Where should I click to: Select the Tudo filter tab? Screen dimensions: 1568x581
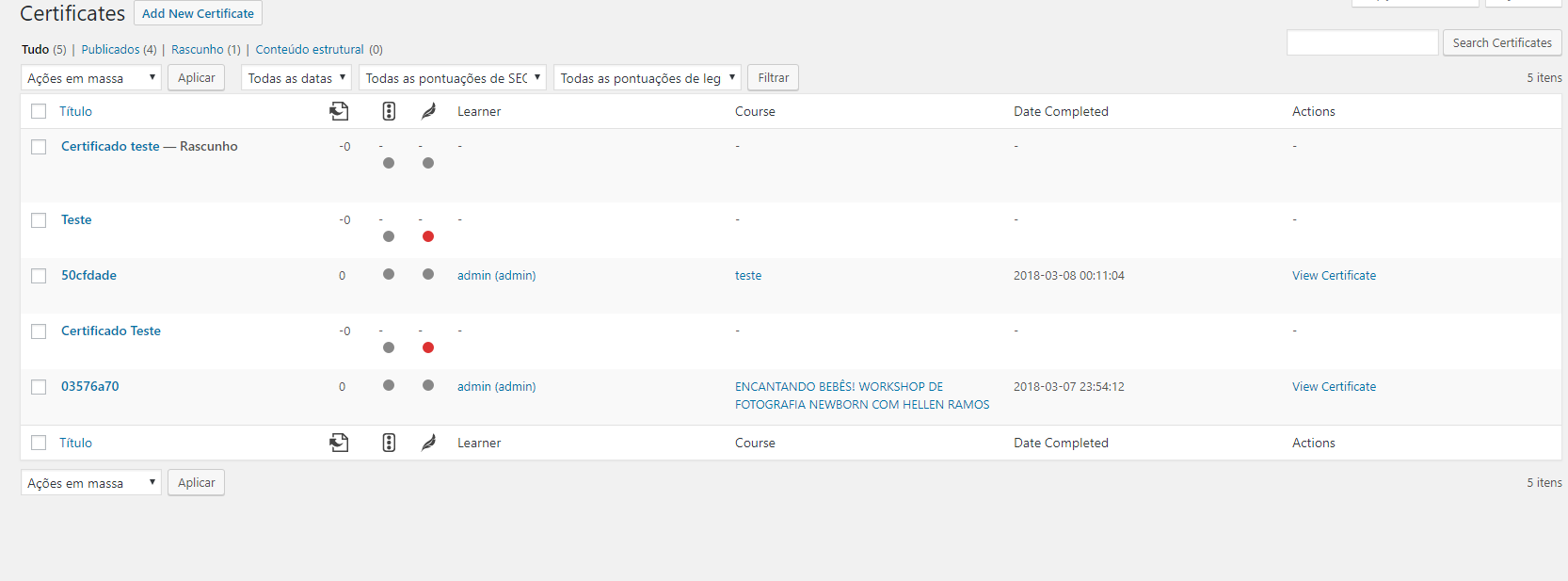click(35, 49)
